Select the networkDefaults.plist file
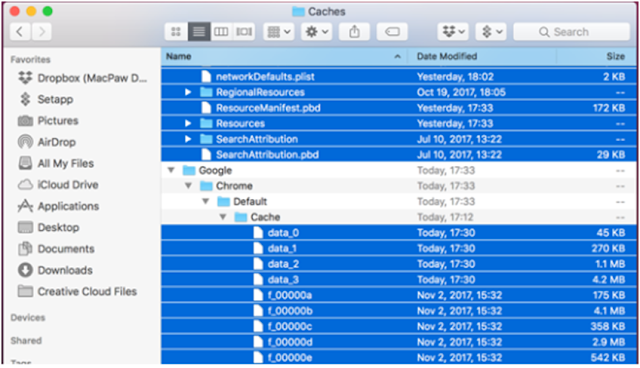 [399, 77]
